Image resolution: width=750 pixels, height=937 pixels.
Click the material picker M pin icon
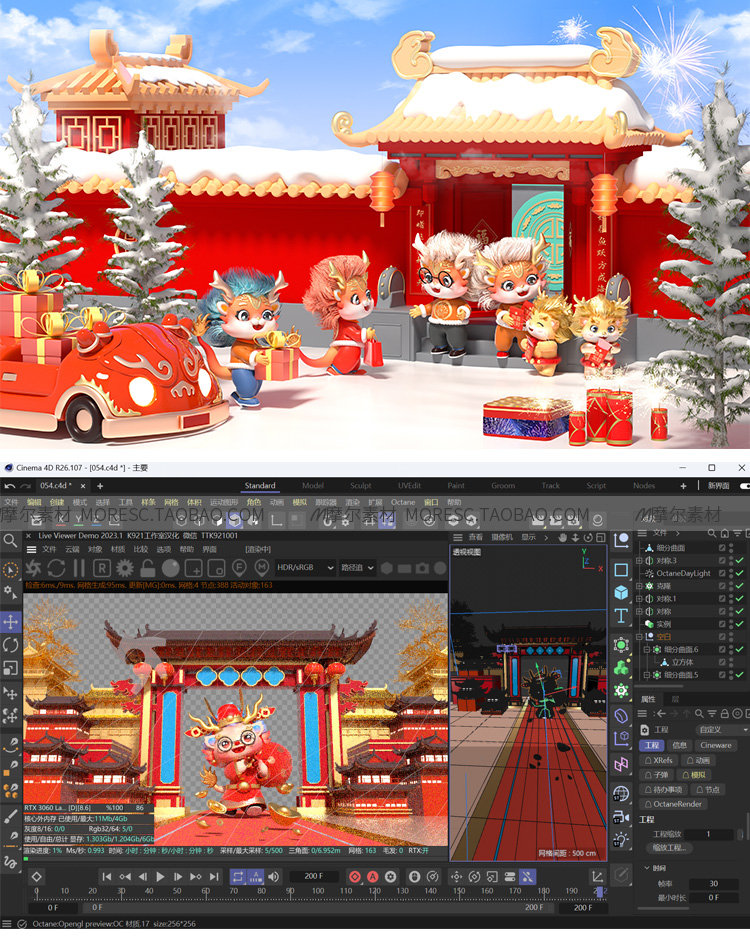pos(261,568)
